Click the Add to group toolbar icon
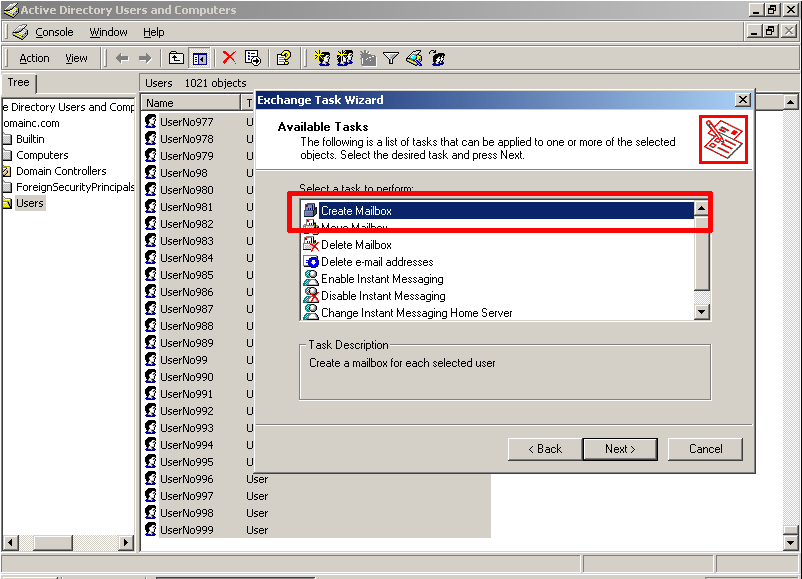This screenshot has height=579, width=802. [437, 58]
